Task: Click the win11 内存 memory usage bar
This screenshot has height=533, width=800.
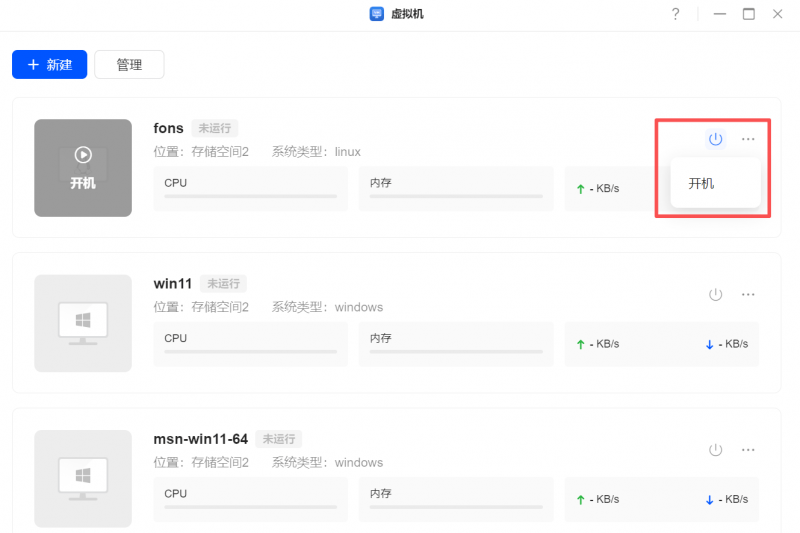Action: [456, 351]
